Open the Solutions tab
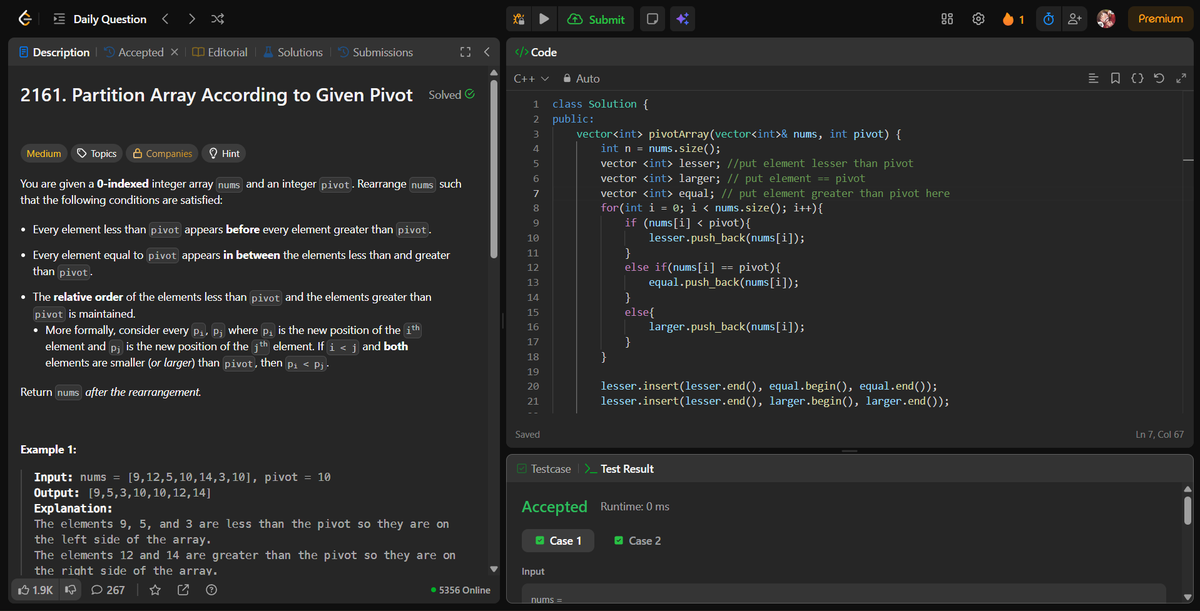 (293, 52)
